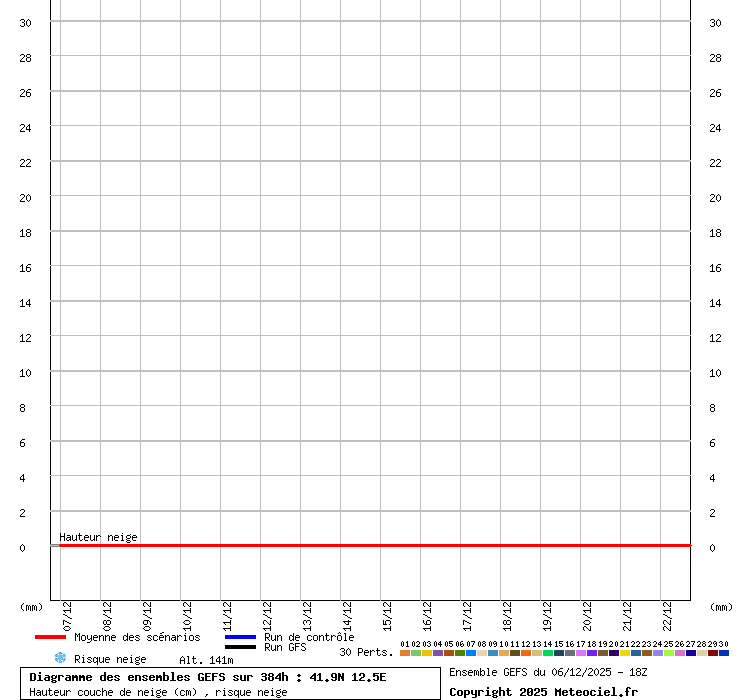
Task: Click the right y-axis value 10
Action: pyautogui.click(x=715, y=373)
